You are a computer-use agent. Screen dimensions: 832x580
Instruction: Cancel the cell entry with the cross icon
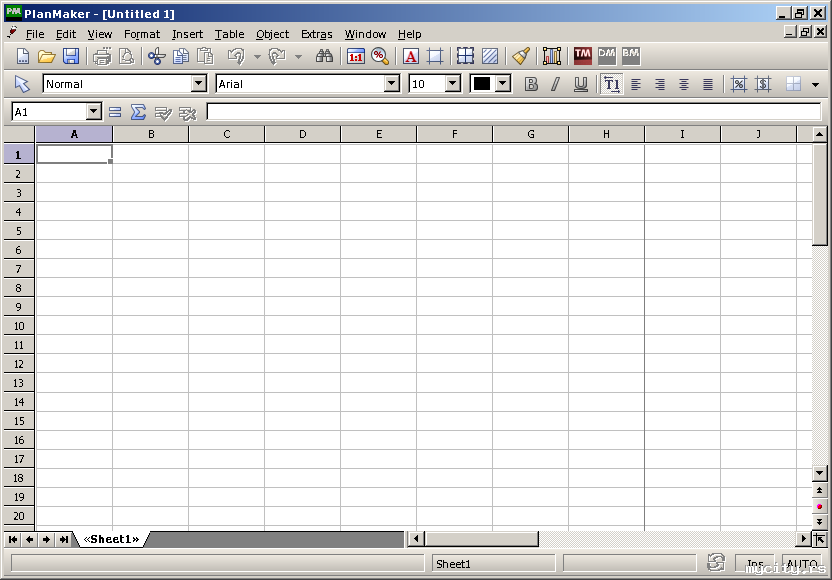point(187,112)
